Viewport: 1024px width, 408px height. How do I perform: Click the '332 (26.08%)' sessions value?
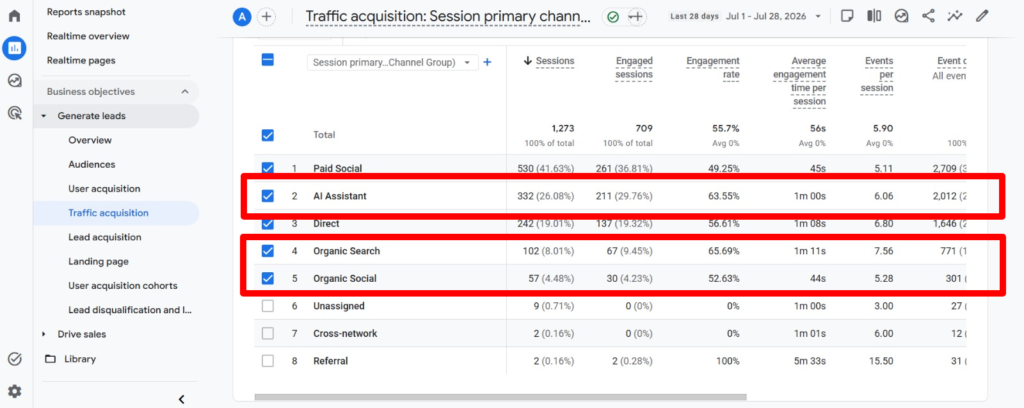click(x=545, y=196)
